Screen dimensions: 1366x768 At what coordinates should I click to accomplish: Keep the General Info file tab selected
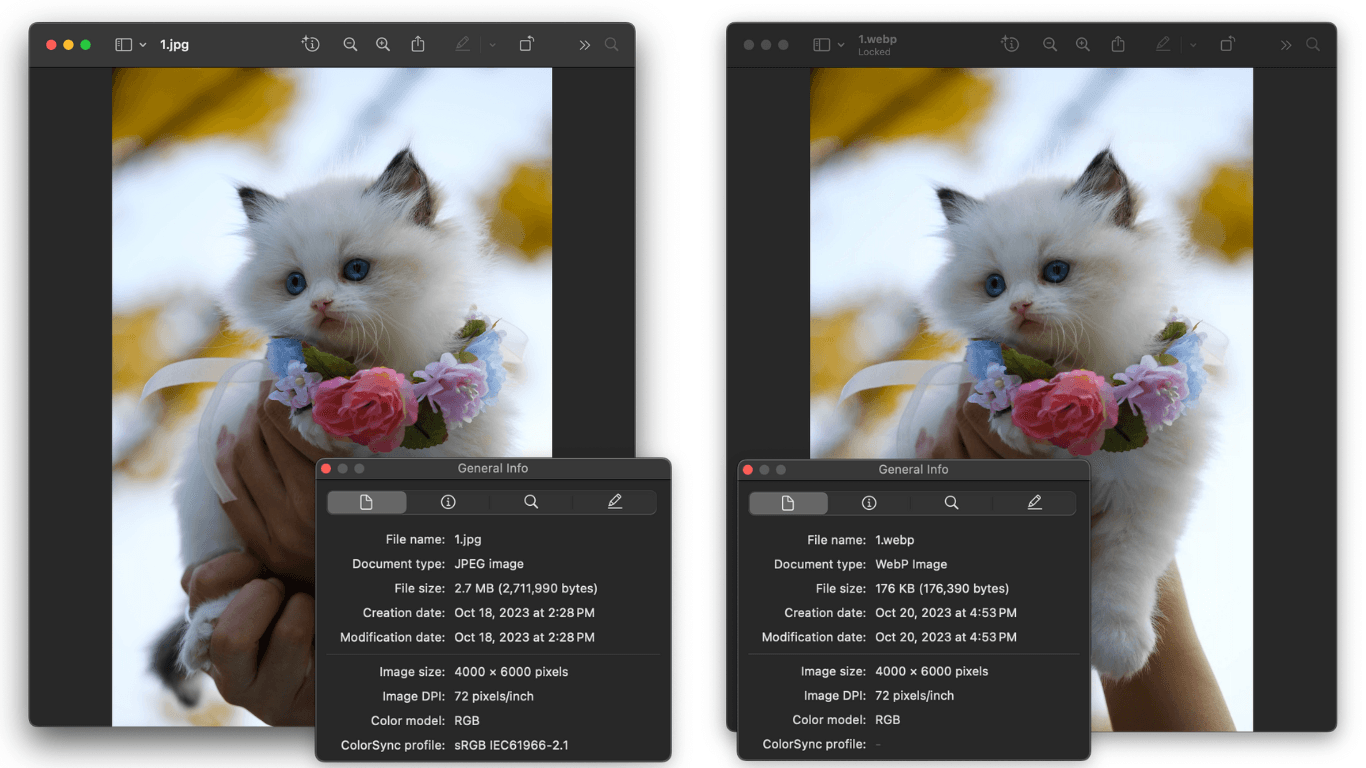(x=366, y=501)
